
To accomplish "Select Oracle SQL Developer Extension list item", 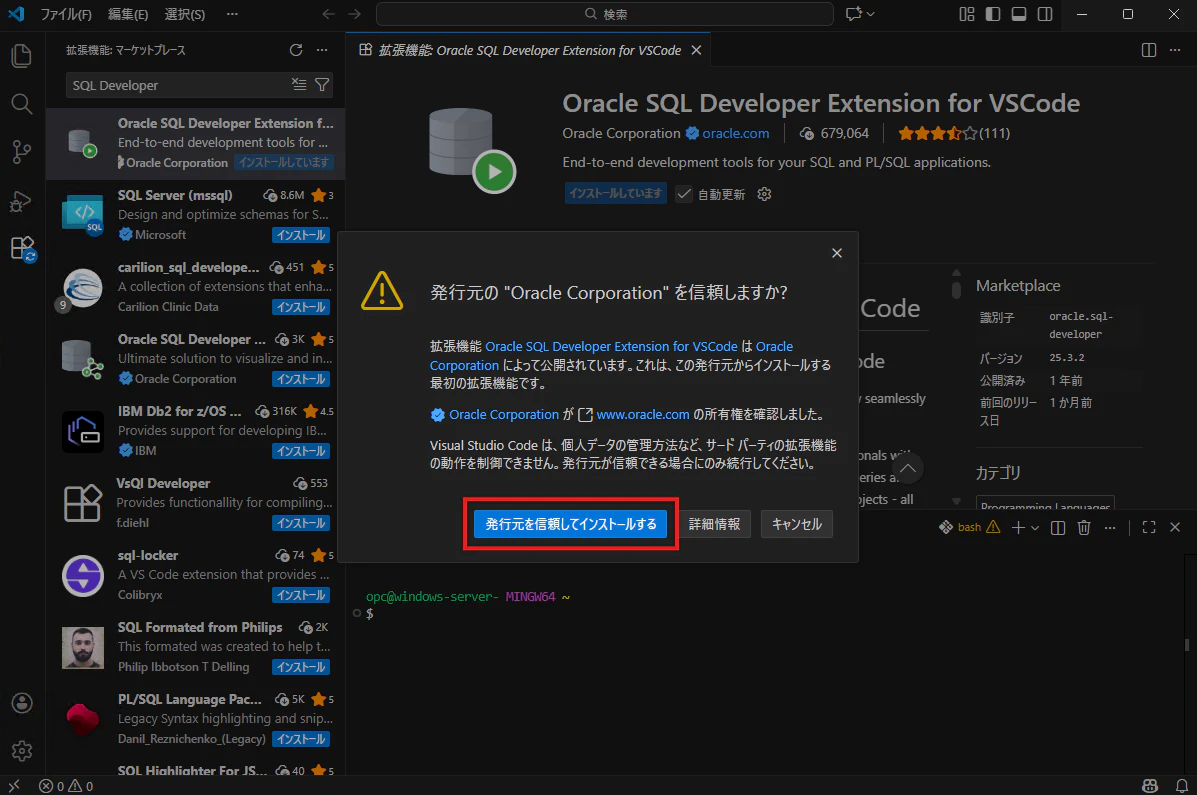I will 195,144.
